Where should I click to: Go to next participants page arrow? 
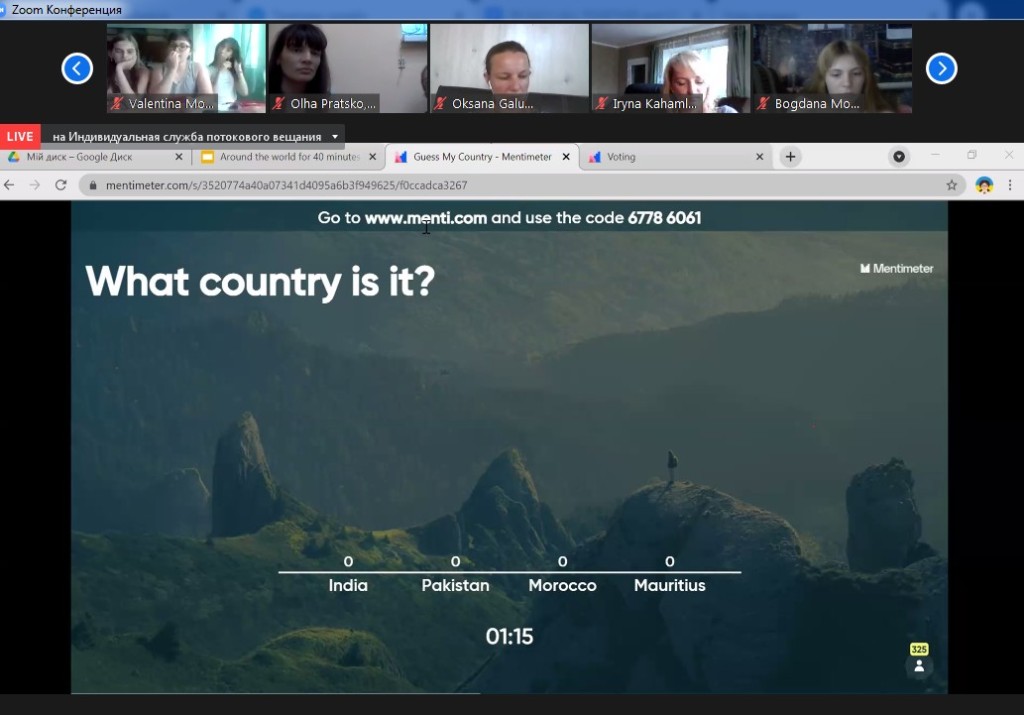click(941, 68)
